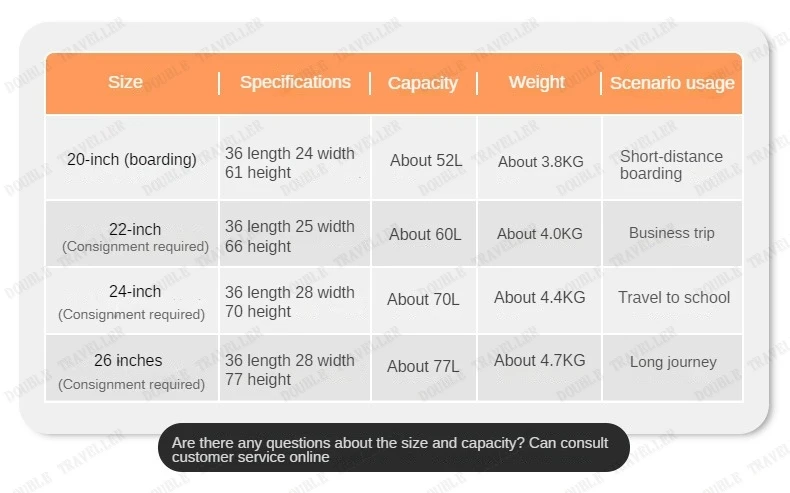Click the Business trip usage cell
The width and height of the screenshot is (790, 493).
click(x=671, y=233)
